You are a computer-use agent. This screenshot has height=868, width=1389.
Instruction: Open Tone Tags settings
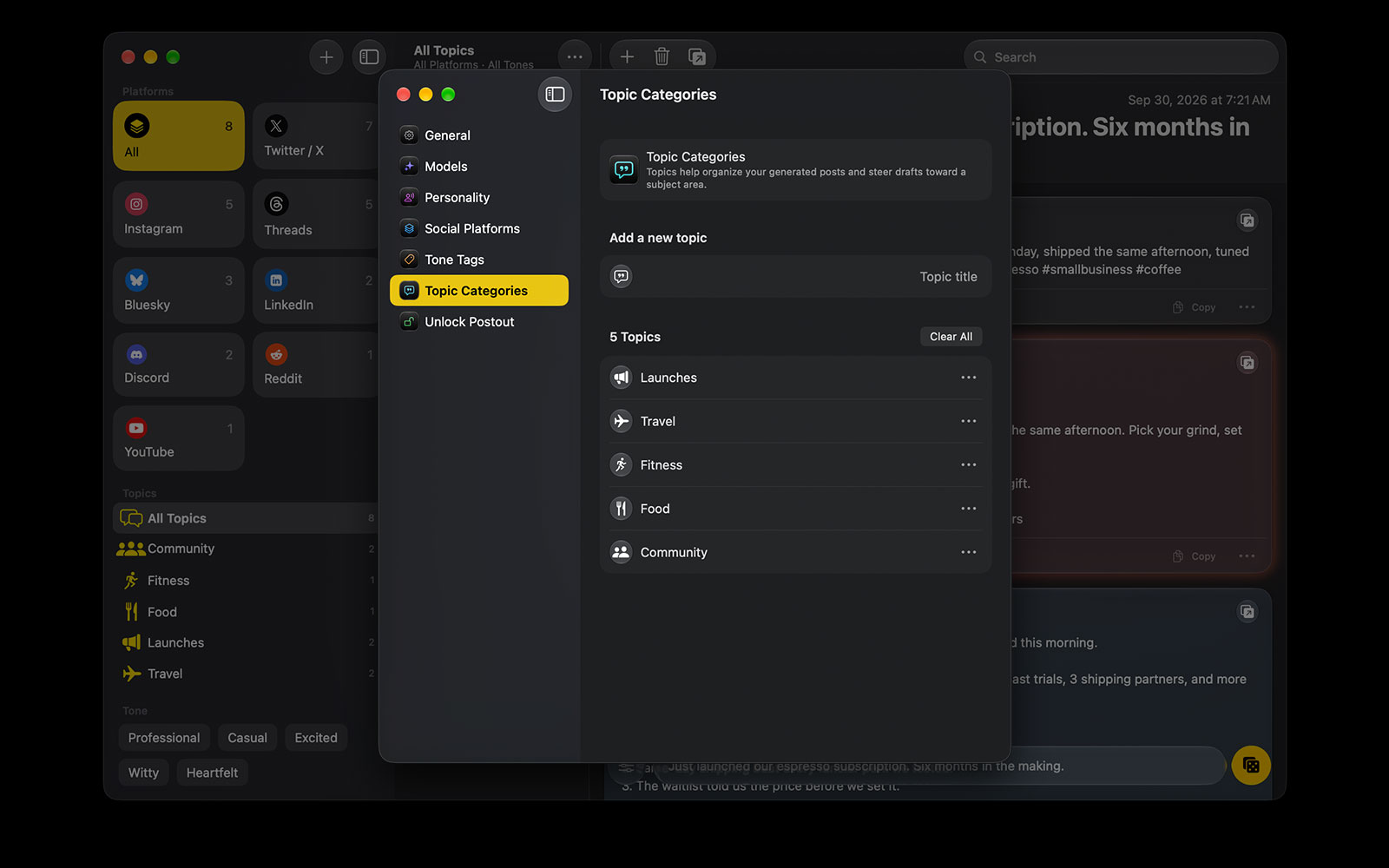tap(479, 260)
